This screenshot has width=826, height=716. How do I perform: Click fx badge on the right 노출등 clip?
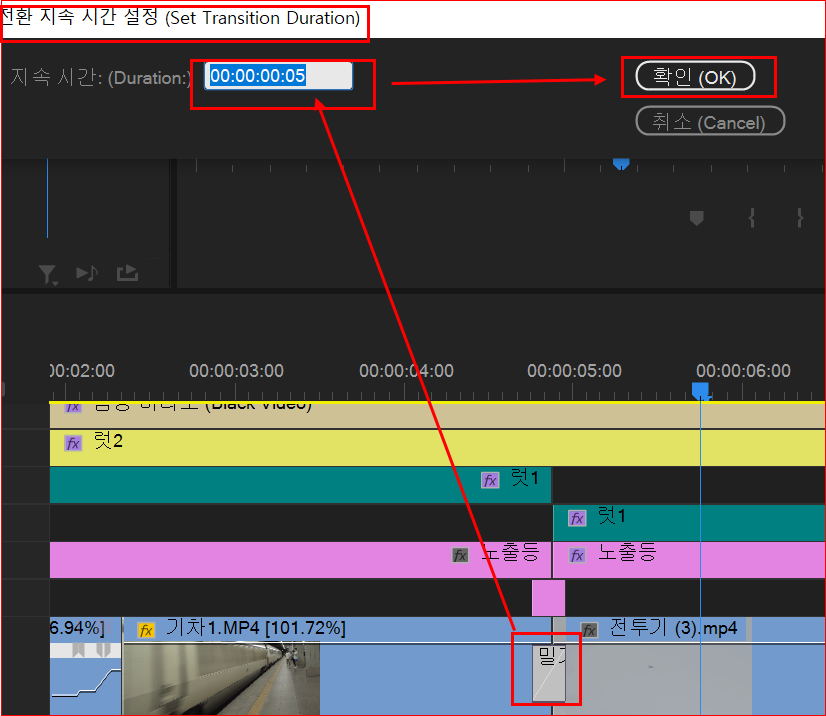(x=577, y=555)
